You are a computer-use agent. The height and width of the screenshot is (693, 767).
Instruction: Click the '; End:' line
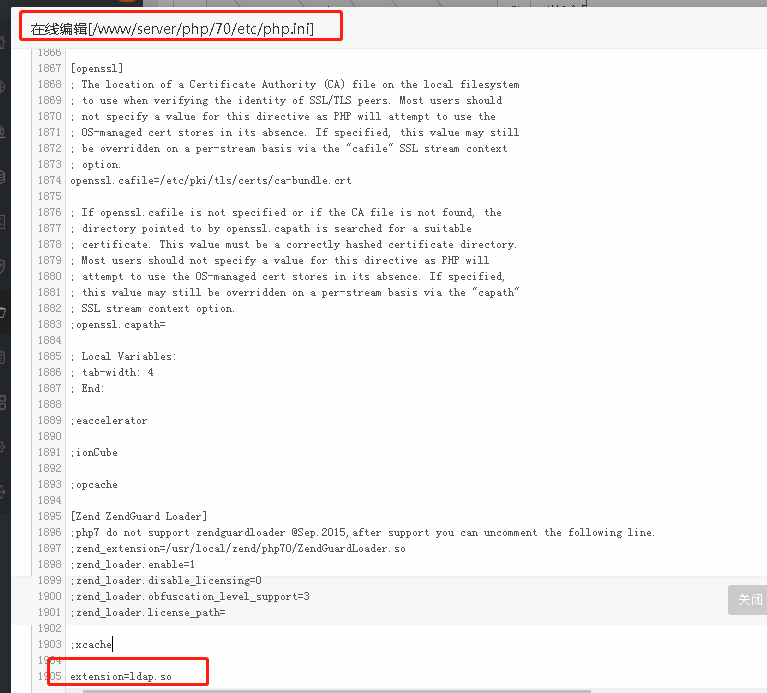pyautogui.click(x=88, y=388)
